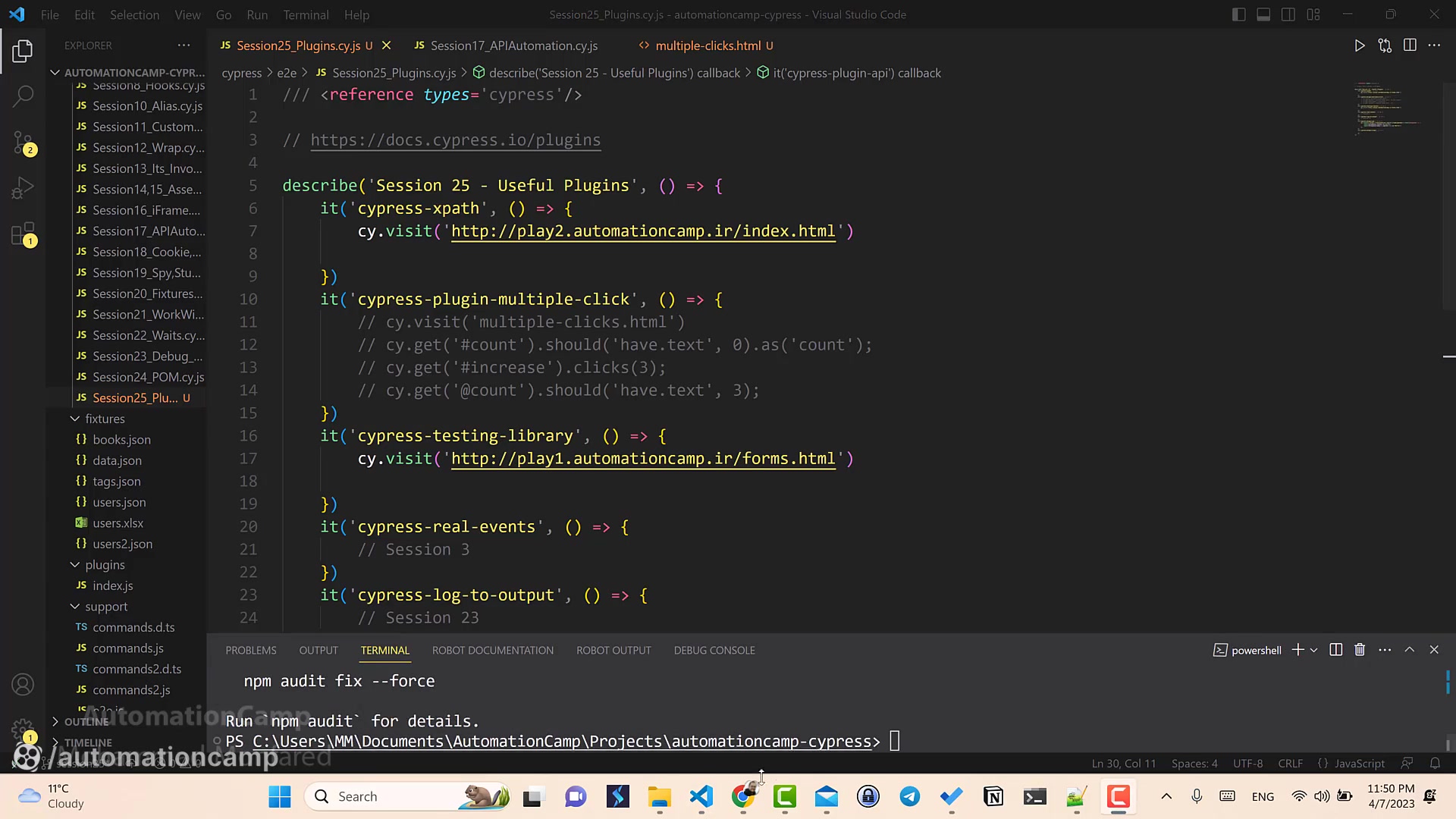The image size is (1456, 819).
Task: Open the Accounts menu in activity bar
Action: pos(23,685)
